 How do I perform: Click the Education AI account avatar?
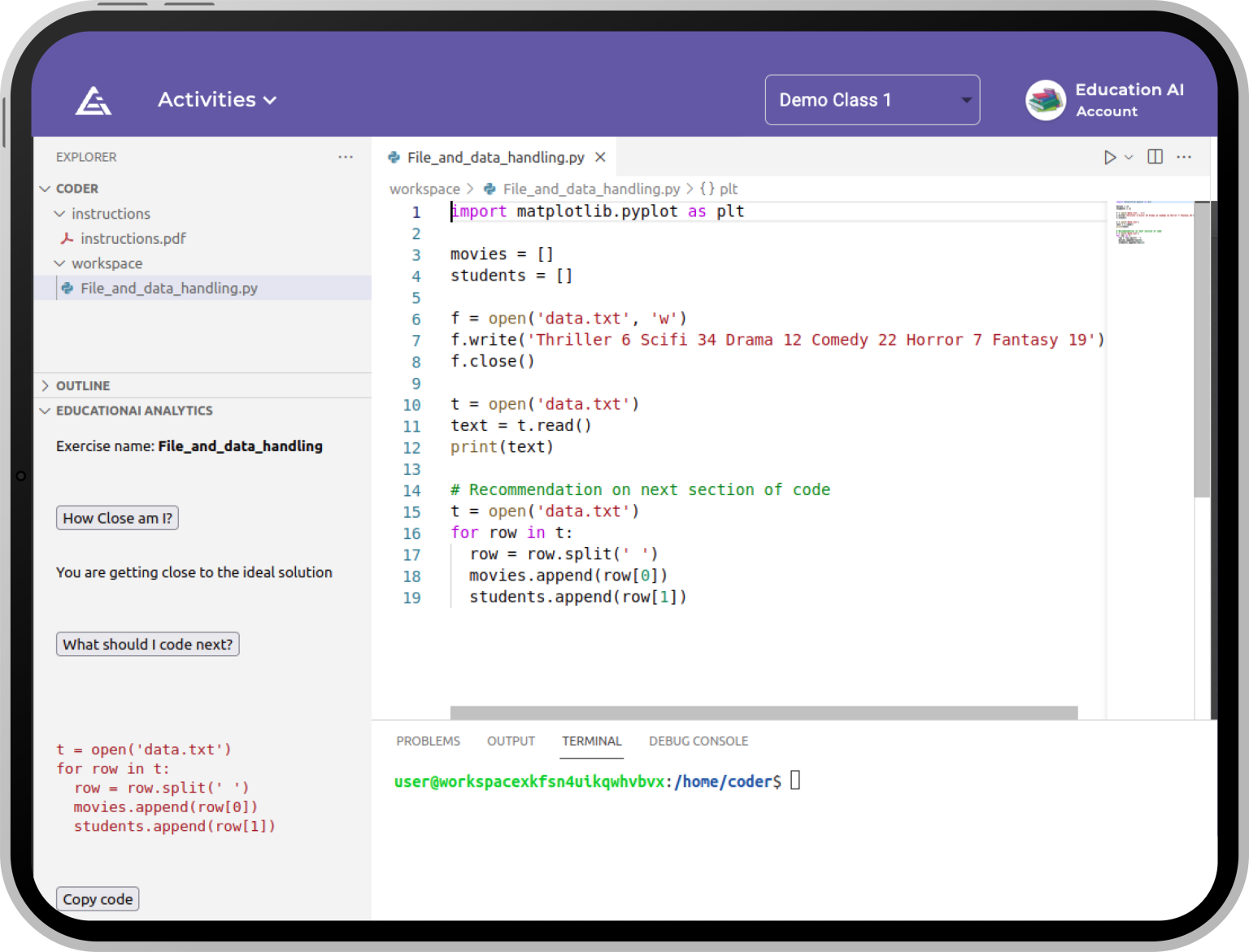coord(1046,100)
